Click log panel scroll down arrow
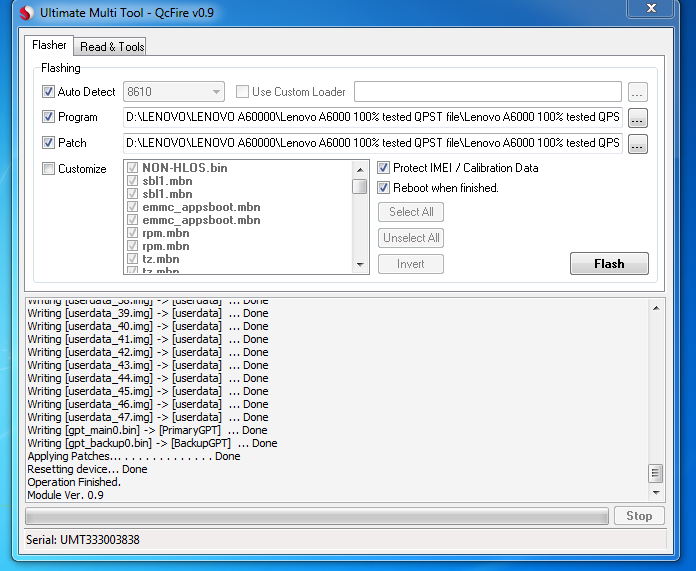 656,492
